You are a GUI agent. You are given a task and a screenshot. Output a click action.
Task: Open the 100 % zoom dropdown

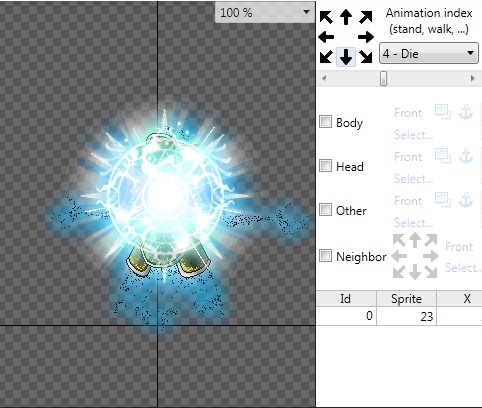coord(265,13)
